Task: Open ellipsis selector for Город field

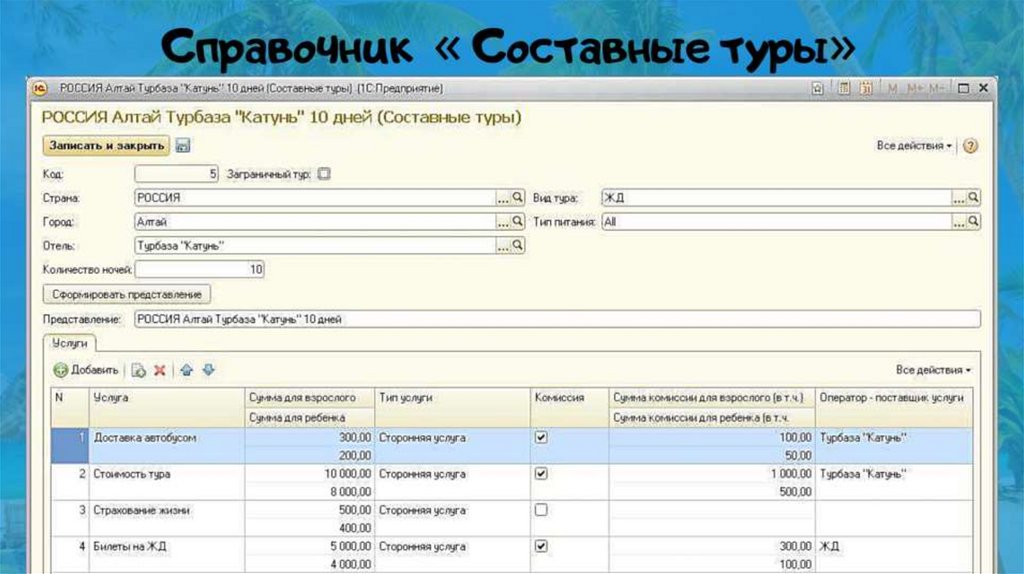Action: tap(503, 222)
